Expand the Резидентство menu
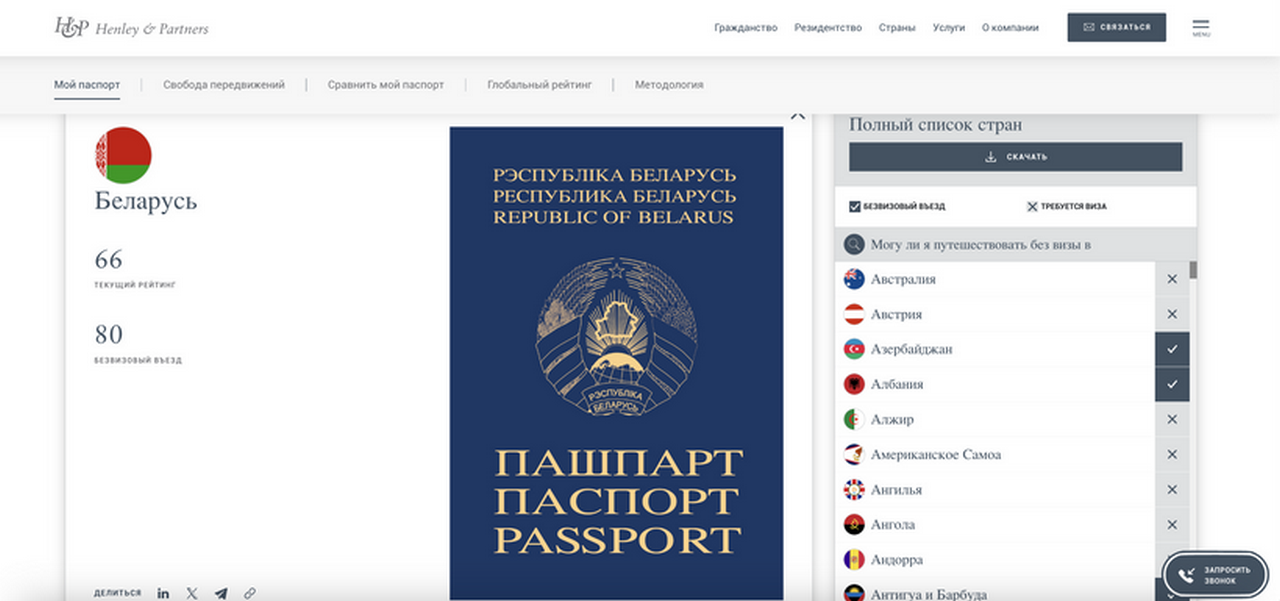 pyautogui.click(x=828, y=28)
